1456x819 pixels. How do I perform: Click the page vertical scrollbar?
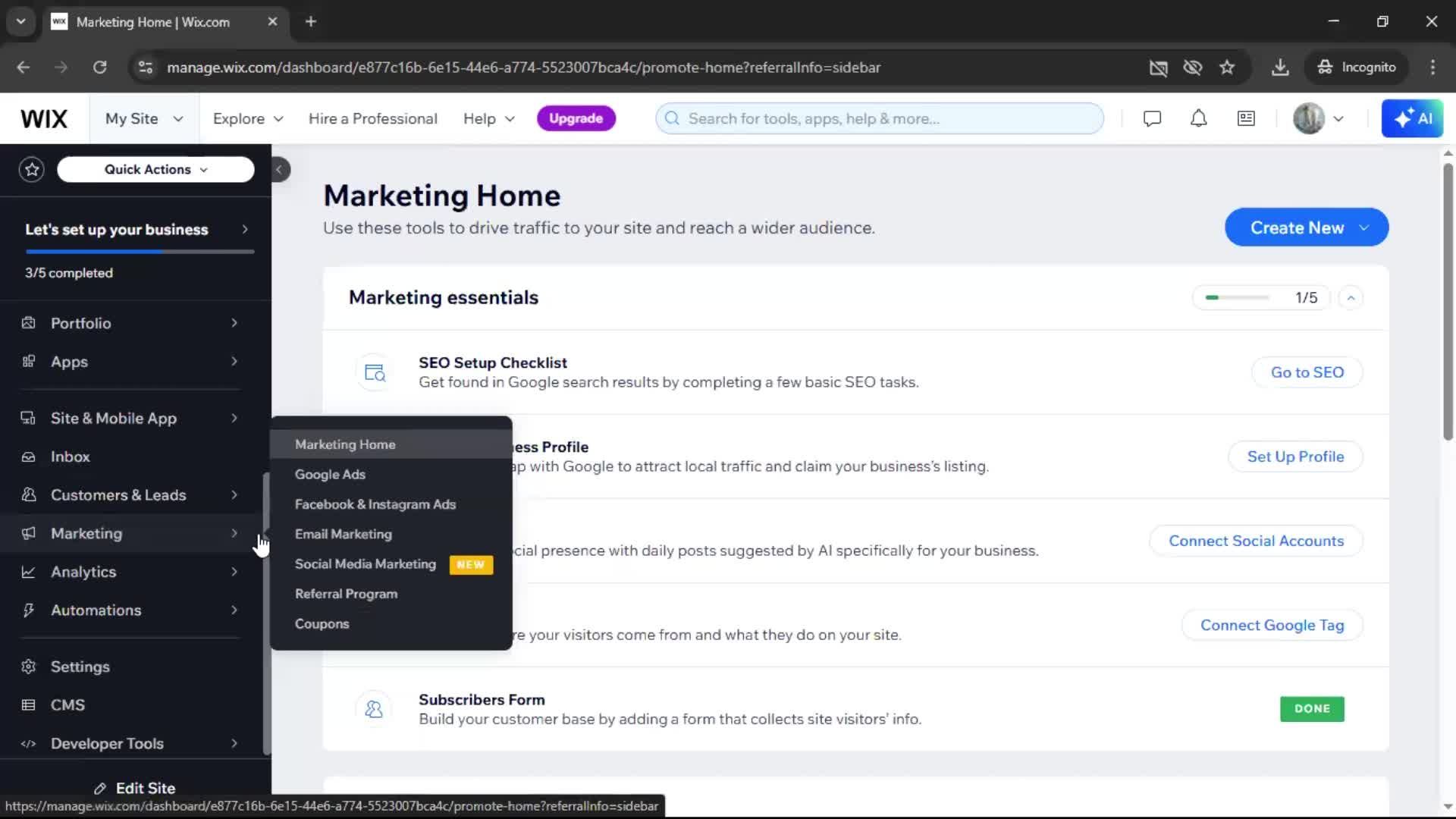[1448, 302]
